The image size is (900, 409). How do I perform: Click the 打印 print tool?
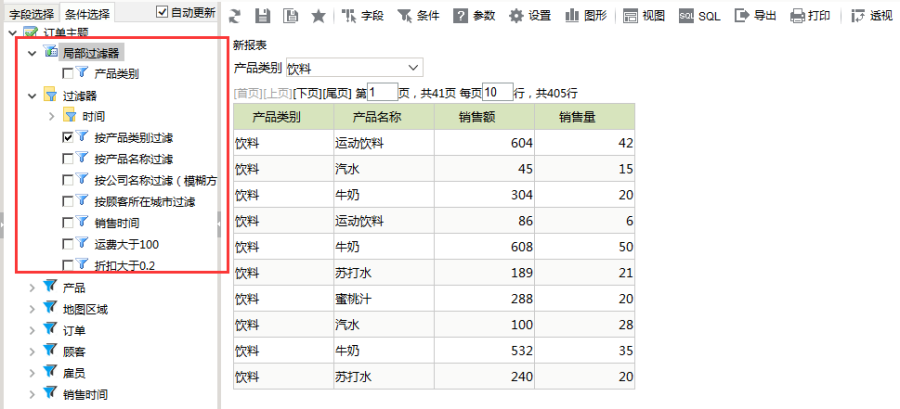tap(810, 15)
